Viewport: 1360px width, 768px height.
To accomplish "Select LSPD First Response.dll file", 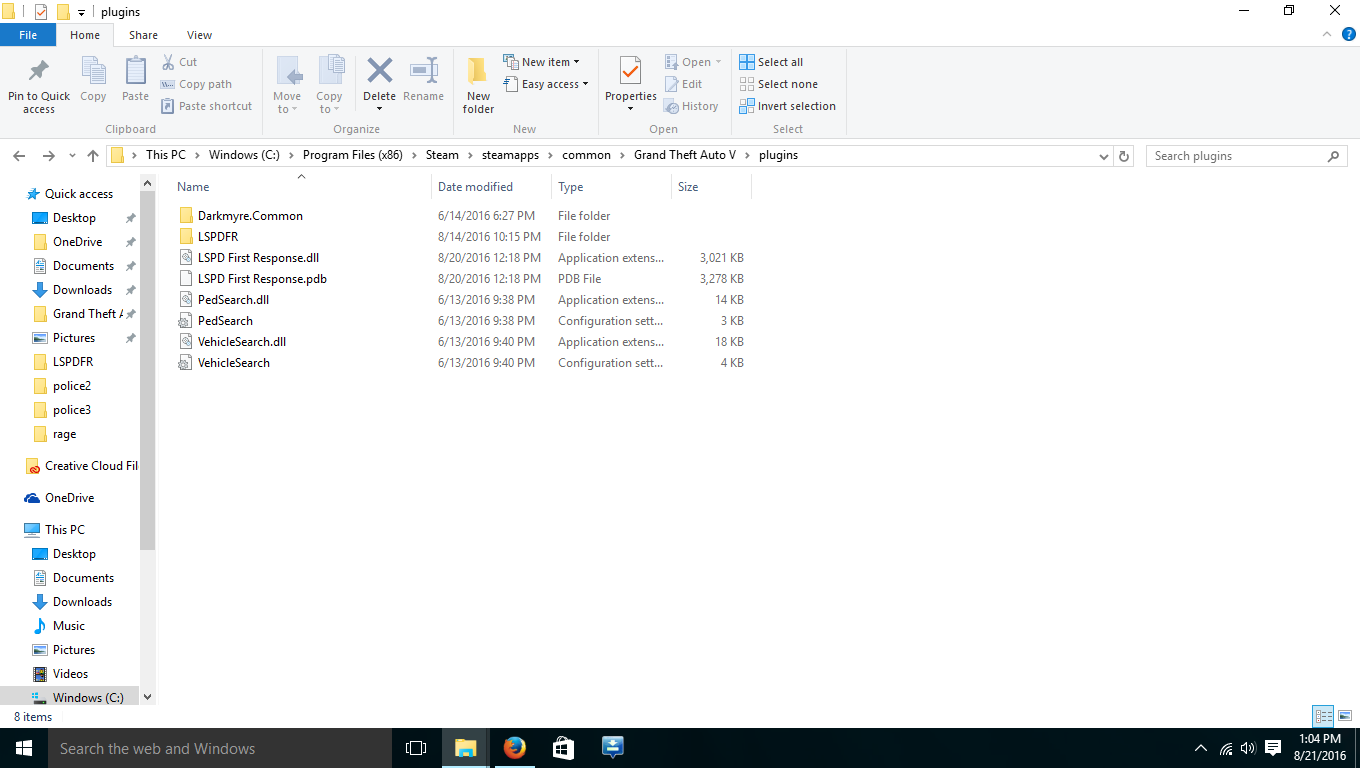I will click(x=258, y=258).
